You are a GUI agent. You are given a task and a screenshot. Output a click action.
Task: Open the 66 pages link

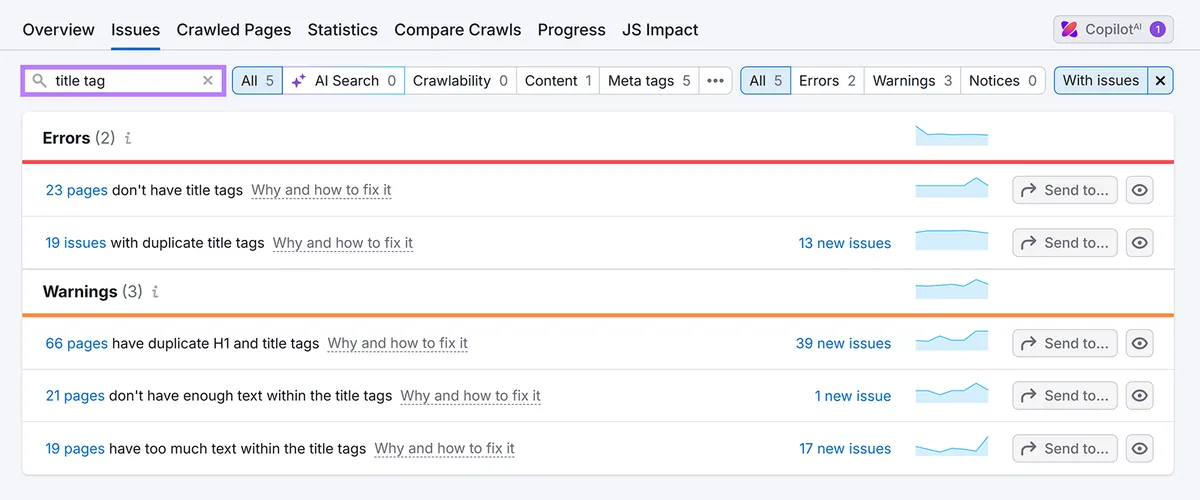click(x=77, y=343)
